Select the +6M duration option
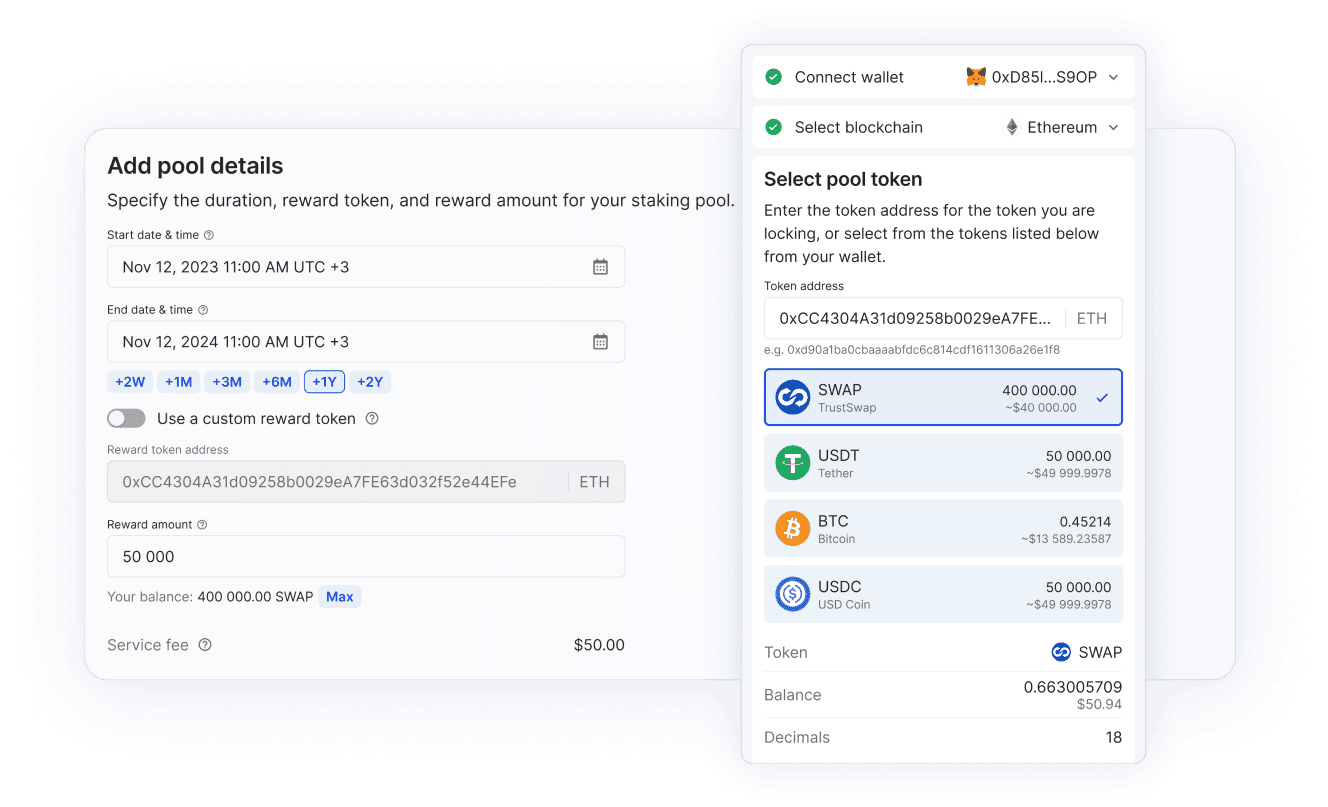Screen dimensions: 1328x807 click(277, 382)
